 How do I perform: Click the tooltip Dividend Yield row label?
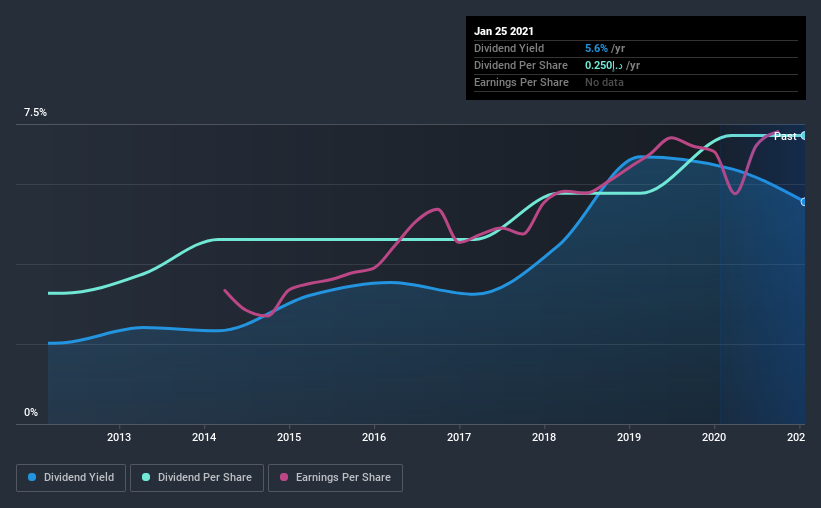[x=509, y=48]
